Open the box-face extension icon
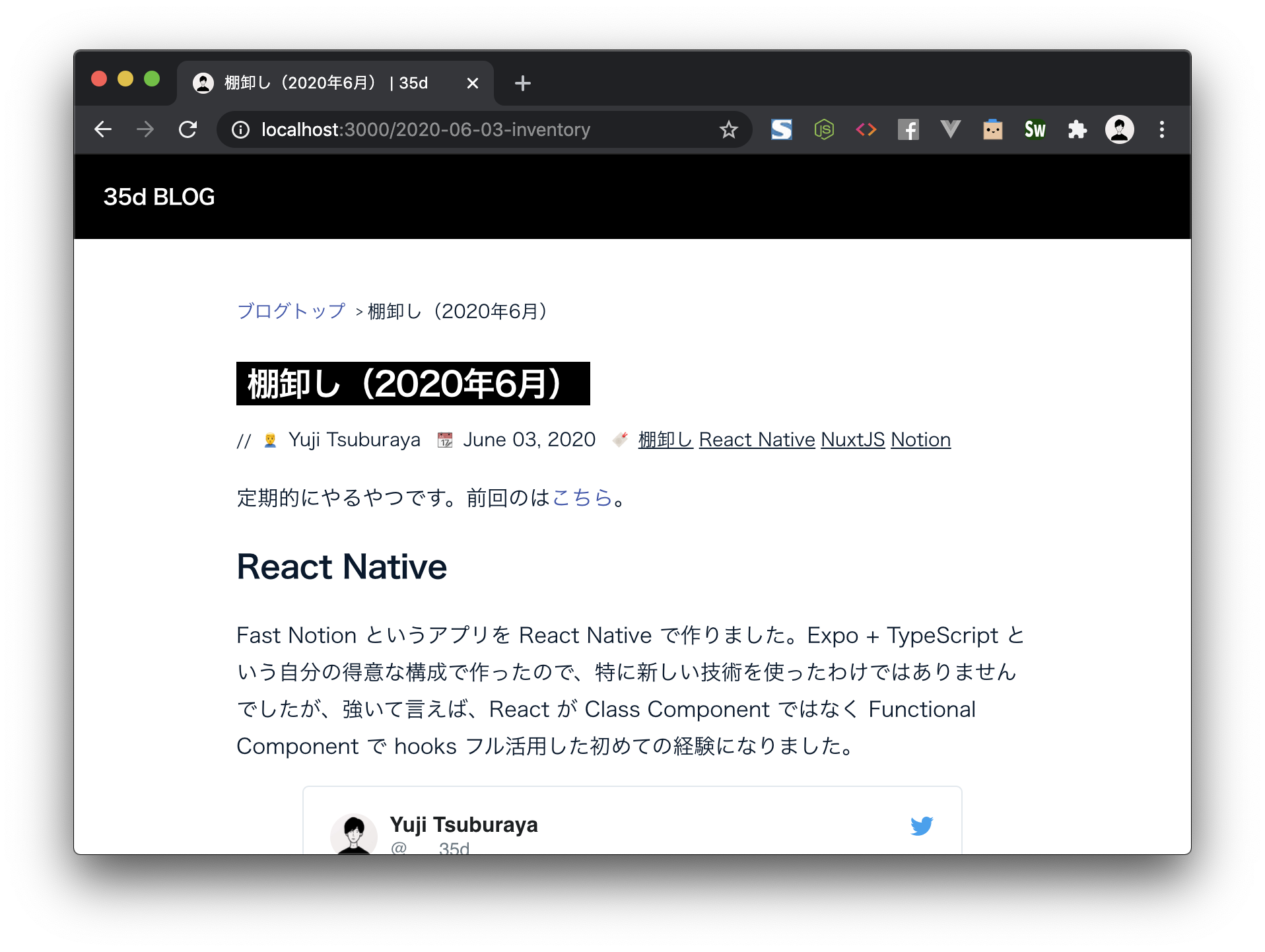 pos(993,129)
